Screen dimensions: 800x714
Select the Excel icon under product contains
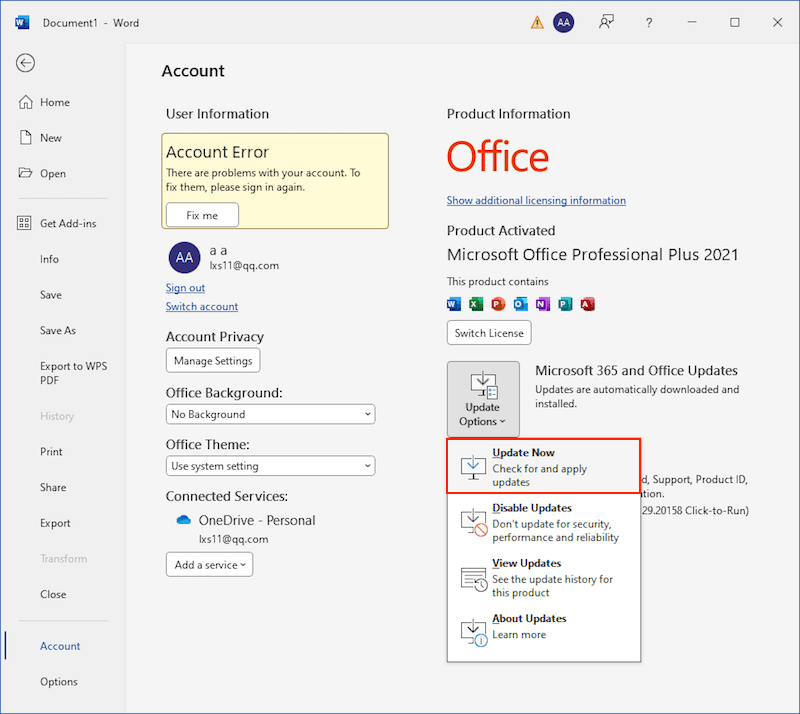(476, 304)
